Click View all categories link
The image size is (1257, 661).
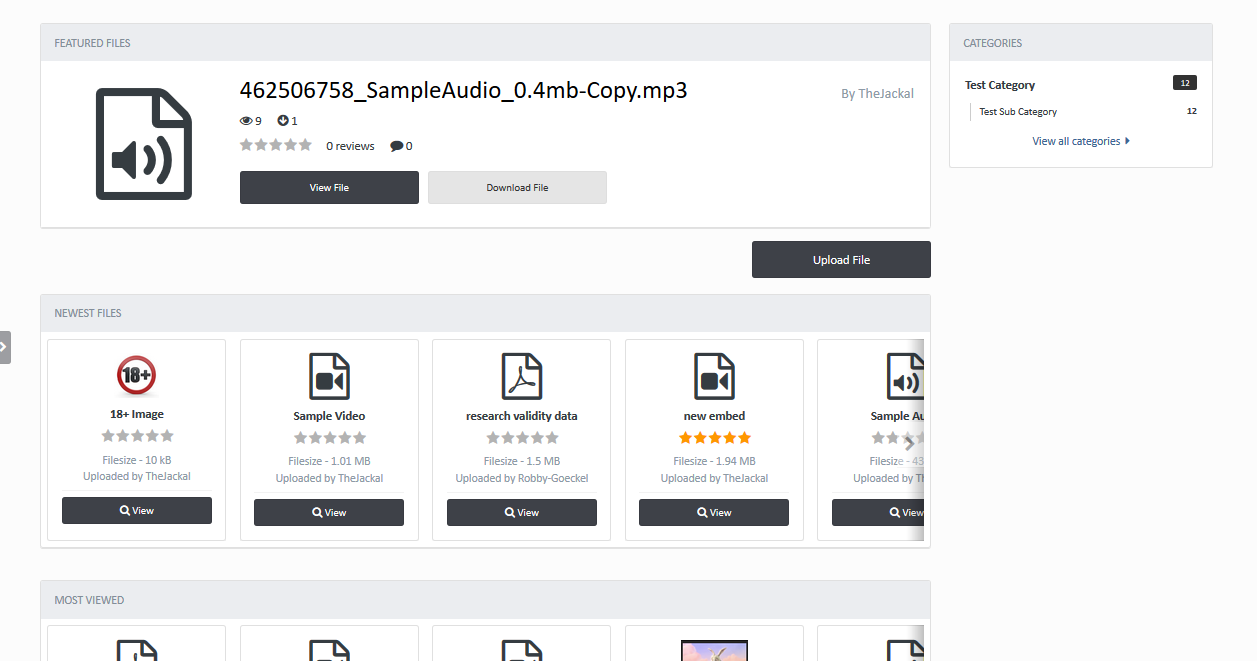click(1081, 141)
